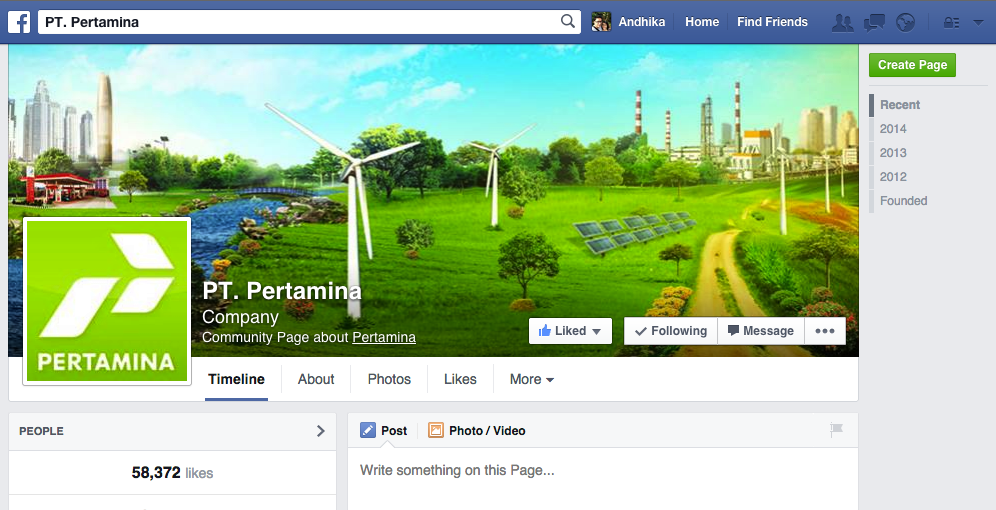Expand the People section chevron
This screenshot has width=996, height=510.
click(x=321, y=431)
